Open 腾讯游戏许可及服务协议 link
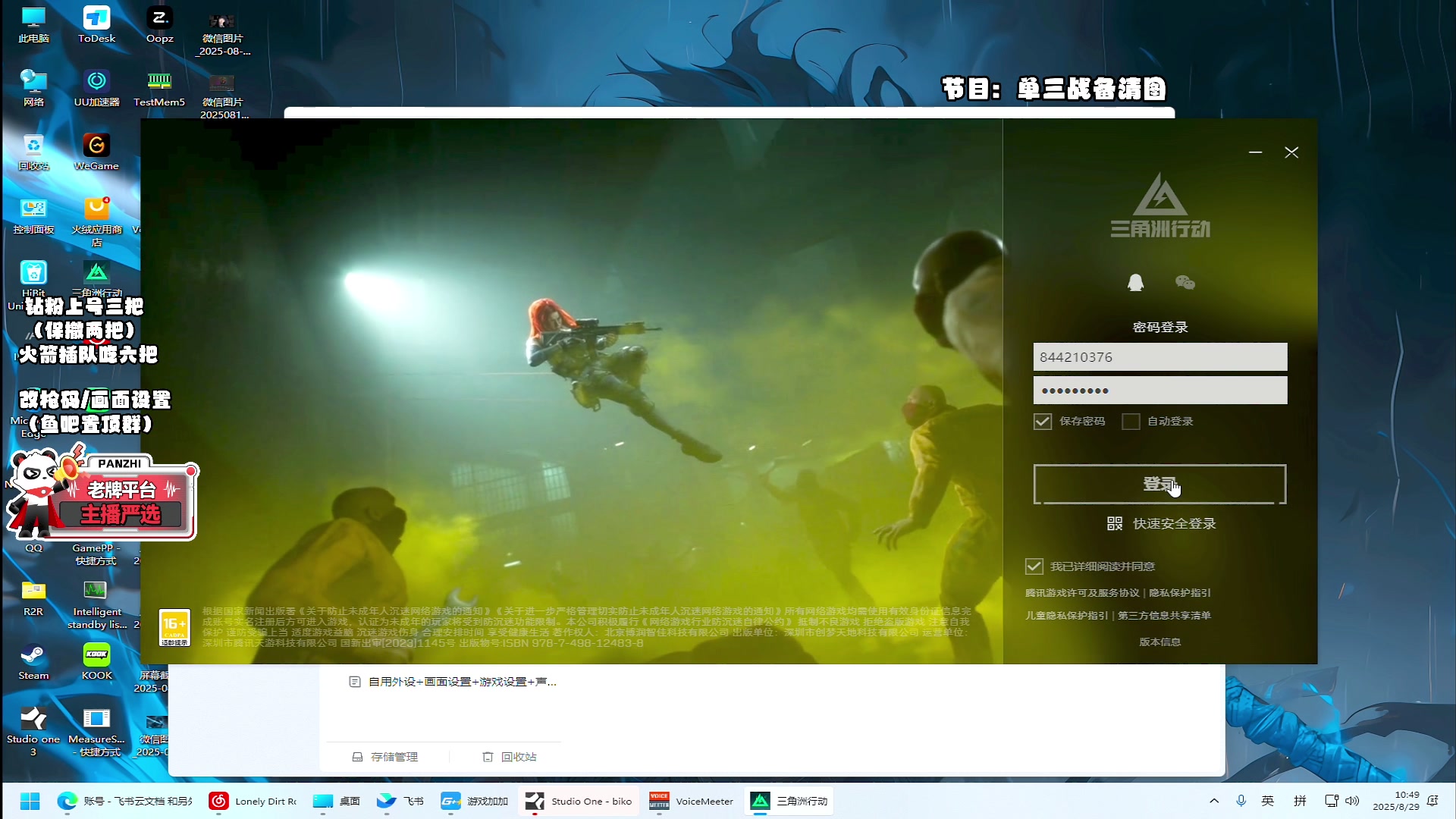Image resolution: width=1456 pixels, height=819 pixels. 1082,593
